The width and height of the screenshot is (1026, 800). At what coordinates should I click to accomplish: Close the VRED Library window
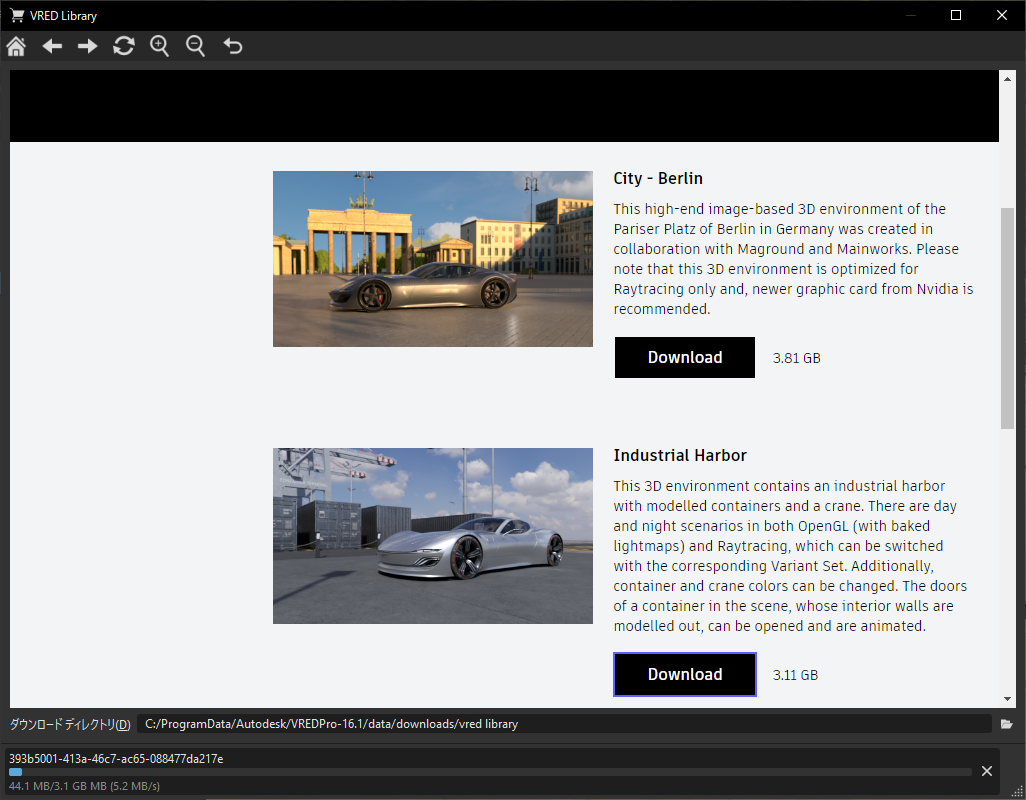tap(1002, 15)
